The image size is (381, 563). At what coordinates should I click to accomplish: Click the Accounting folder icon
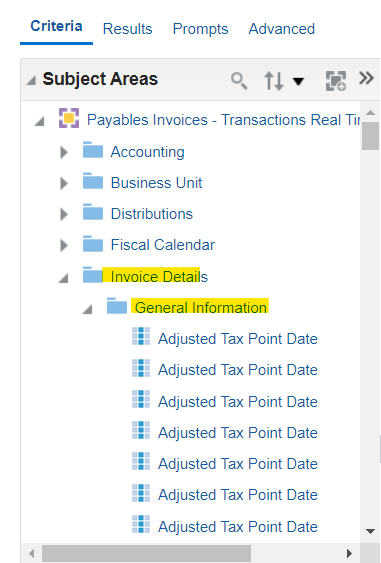(x=93, y=150)
